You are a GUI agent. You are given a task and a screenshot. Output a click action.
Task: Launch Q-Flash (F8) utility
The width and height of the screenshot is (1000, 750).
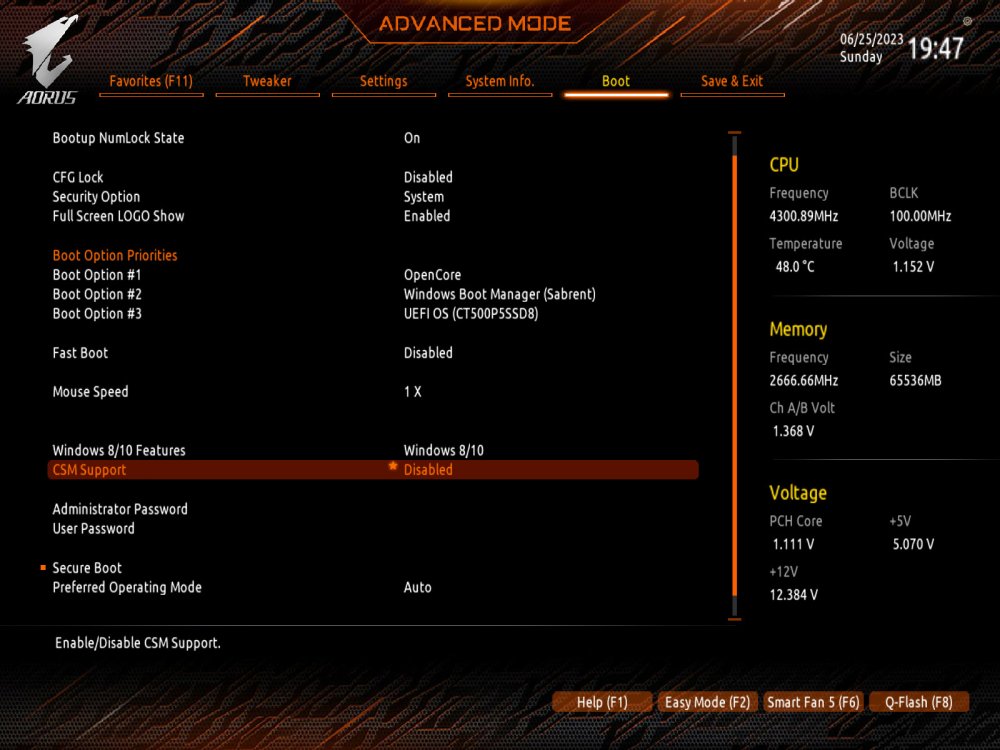point(918,702)
